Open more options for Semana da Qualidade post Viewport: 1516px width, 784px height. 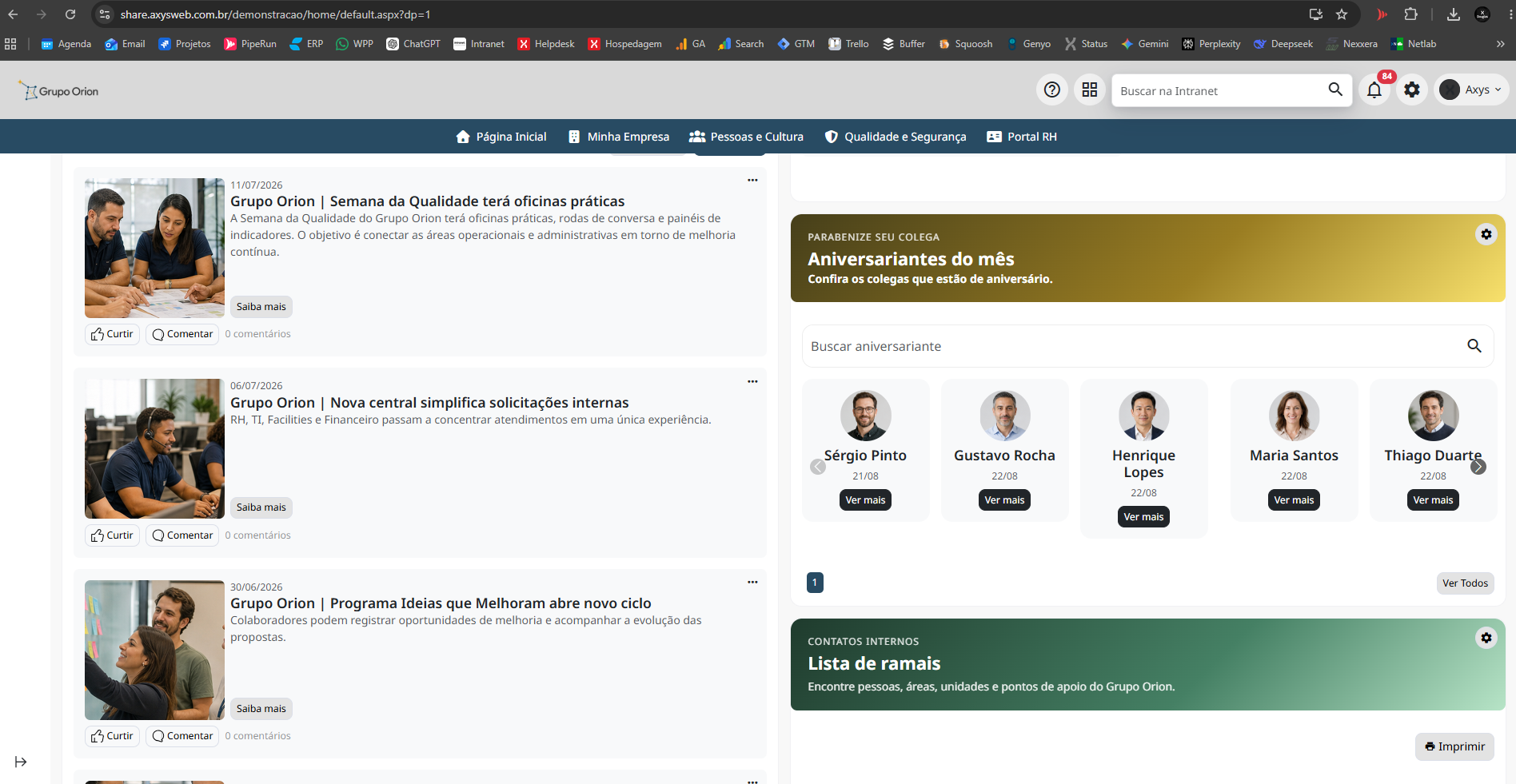click(x=752, y=181)
